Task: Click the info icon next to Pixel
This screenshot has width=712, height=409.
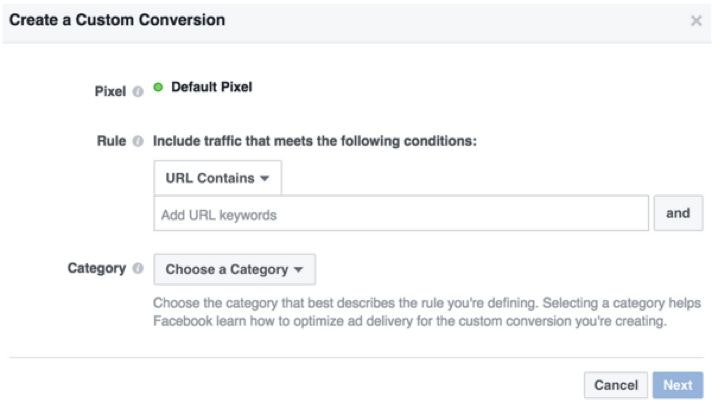Action: tap(137, 92)
